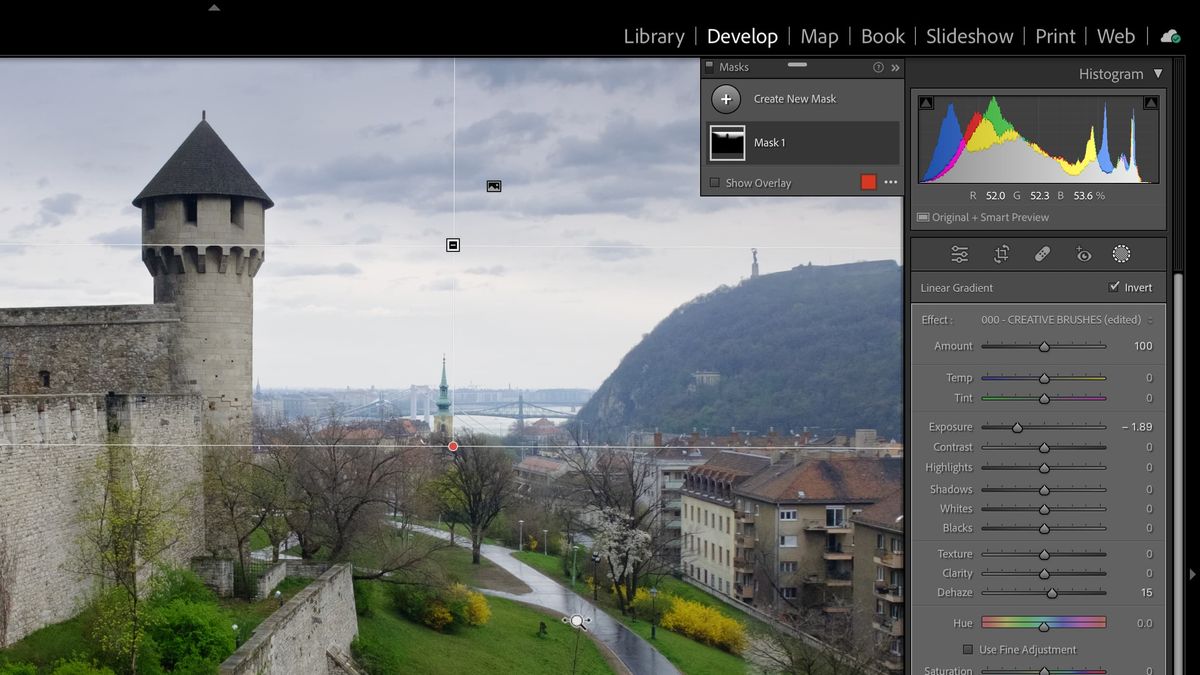Enable Use Fine Adjustment for Hue
This screenshot has width=1200, height=675.
[x=967, y=649]
